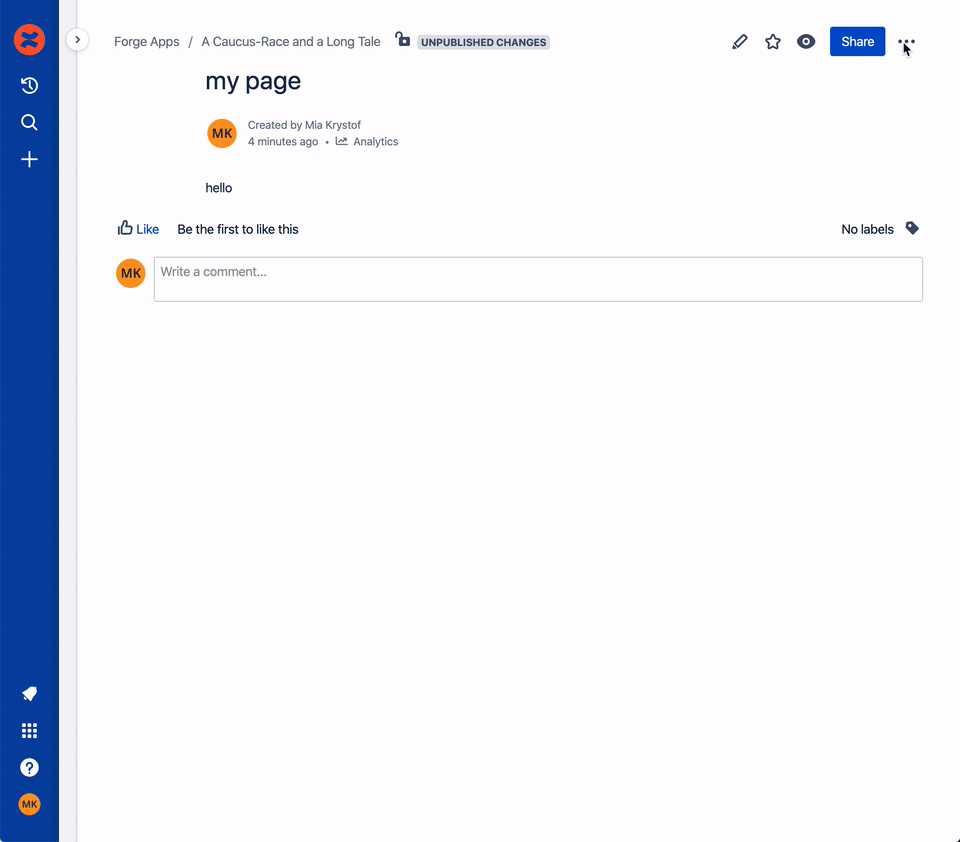This screenshot has width=960, height=842.
Task: Open the page edit pencil icon
Action: click(740, 41)
